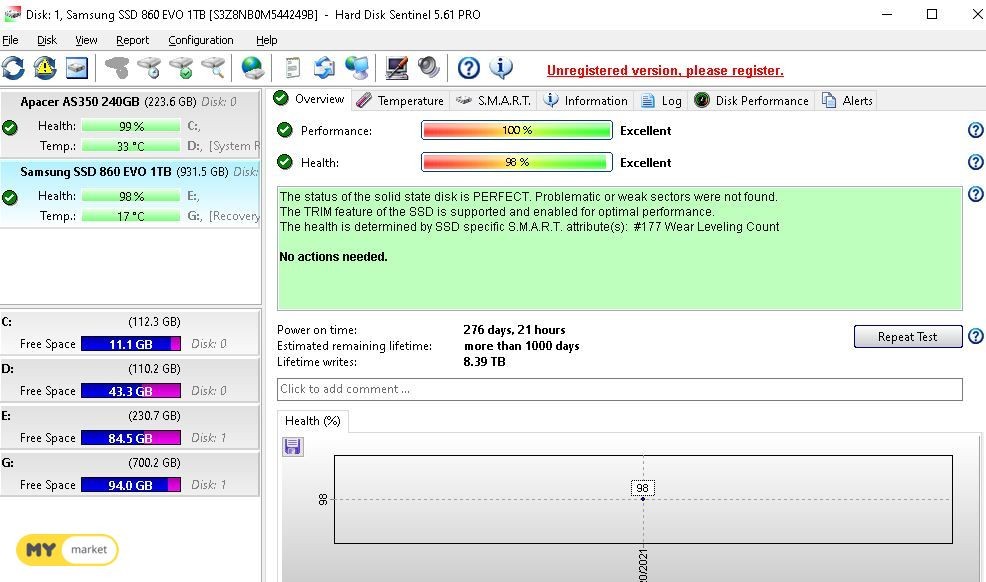Click the help icon next to Health bar
Screen dimensions: 986x582
pyautogui.click(x=975, y=162)
